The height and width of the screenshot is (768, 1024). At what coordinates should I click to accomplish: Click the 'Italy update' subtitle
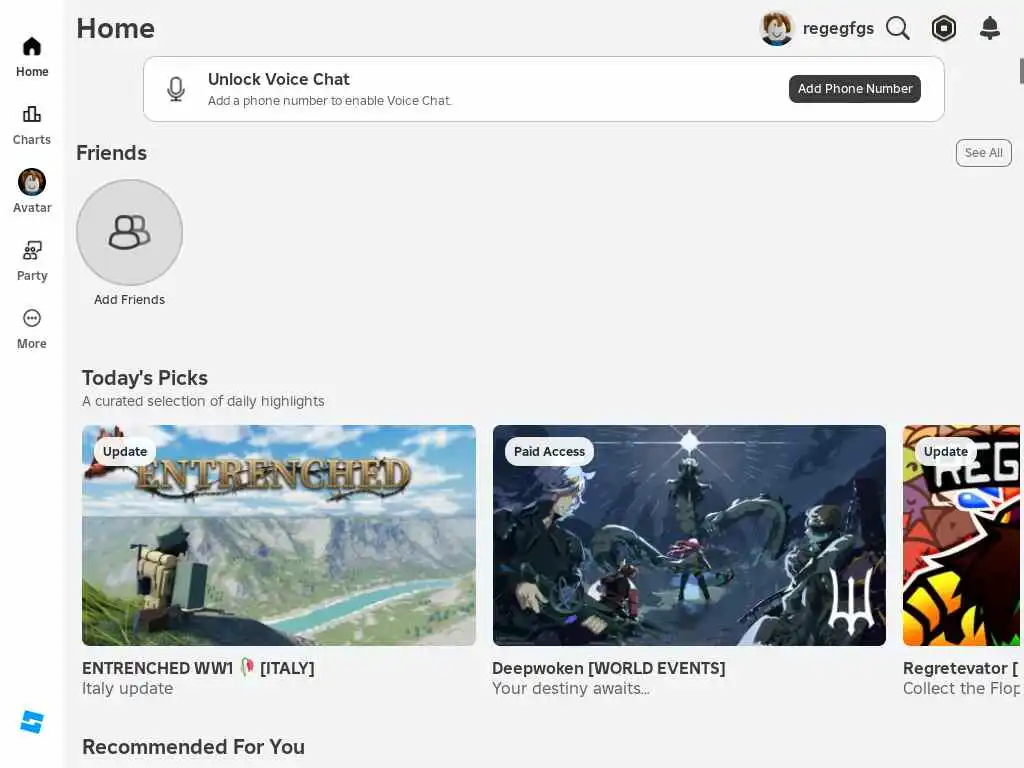click(127, 688)
